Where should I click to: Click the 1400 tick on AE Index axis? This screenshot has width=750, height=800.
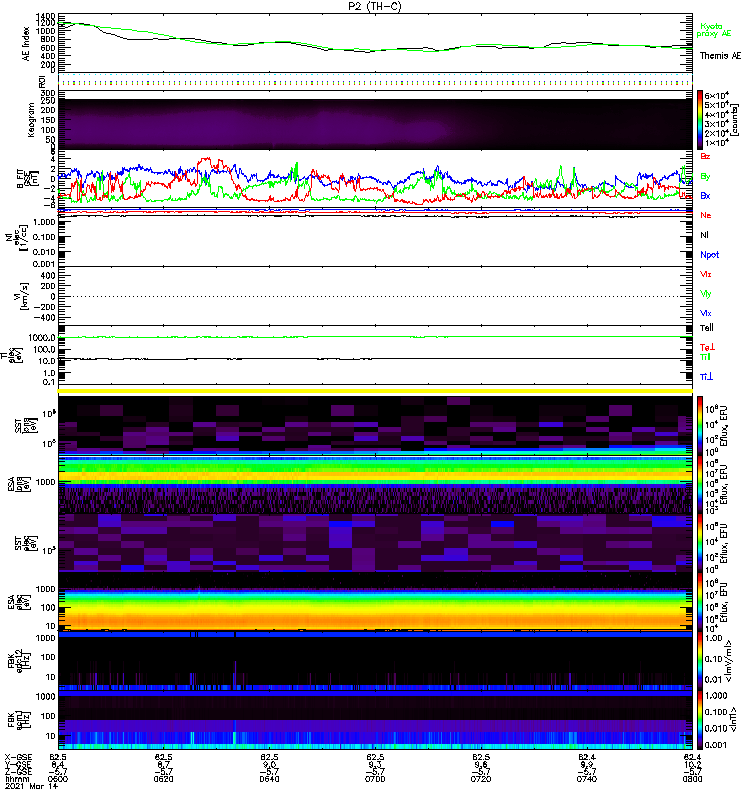coord(45,16)
